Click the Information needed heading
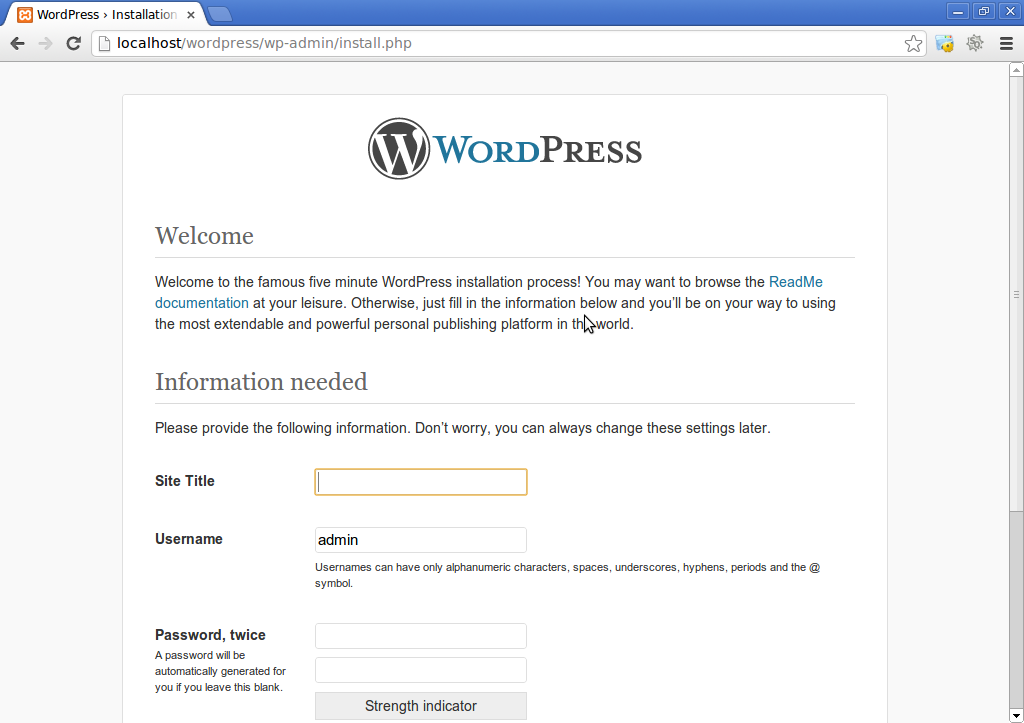 pos(261,381)
